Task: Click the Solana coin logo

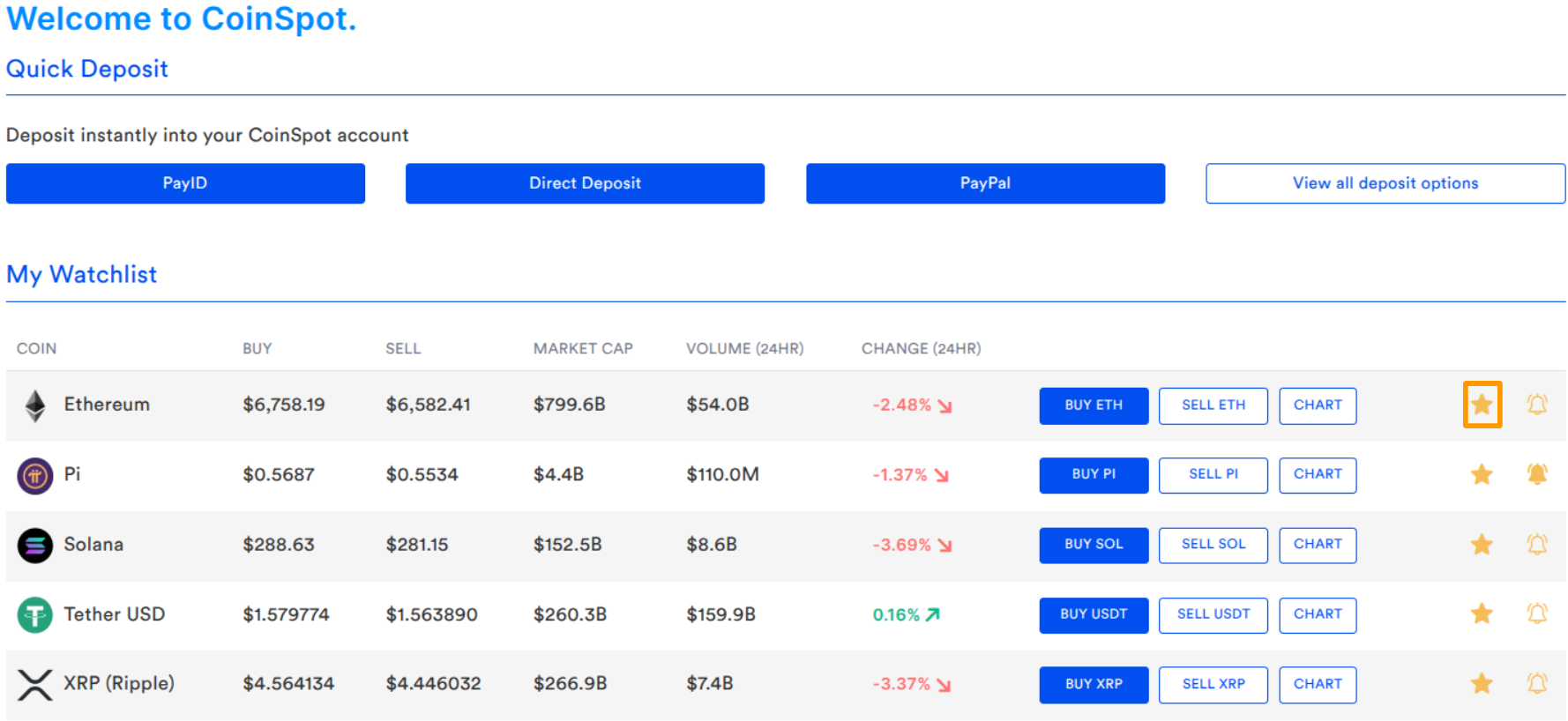Action: pos(35,546)
